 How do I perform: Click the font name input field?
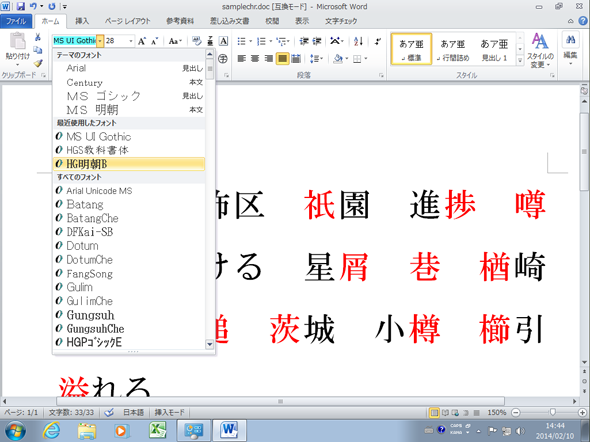pyautogui.click(x=75, y=41)
